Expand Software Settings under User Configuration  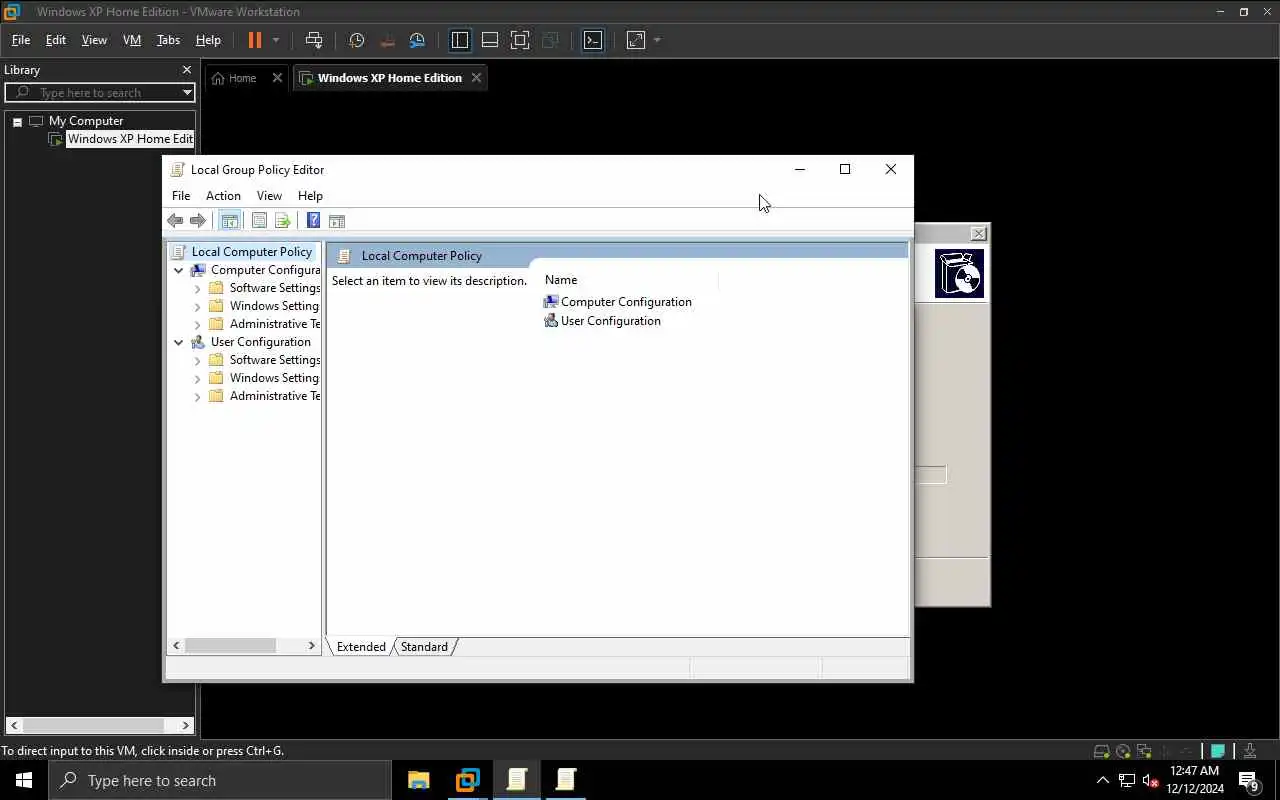(197, 360)
